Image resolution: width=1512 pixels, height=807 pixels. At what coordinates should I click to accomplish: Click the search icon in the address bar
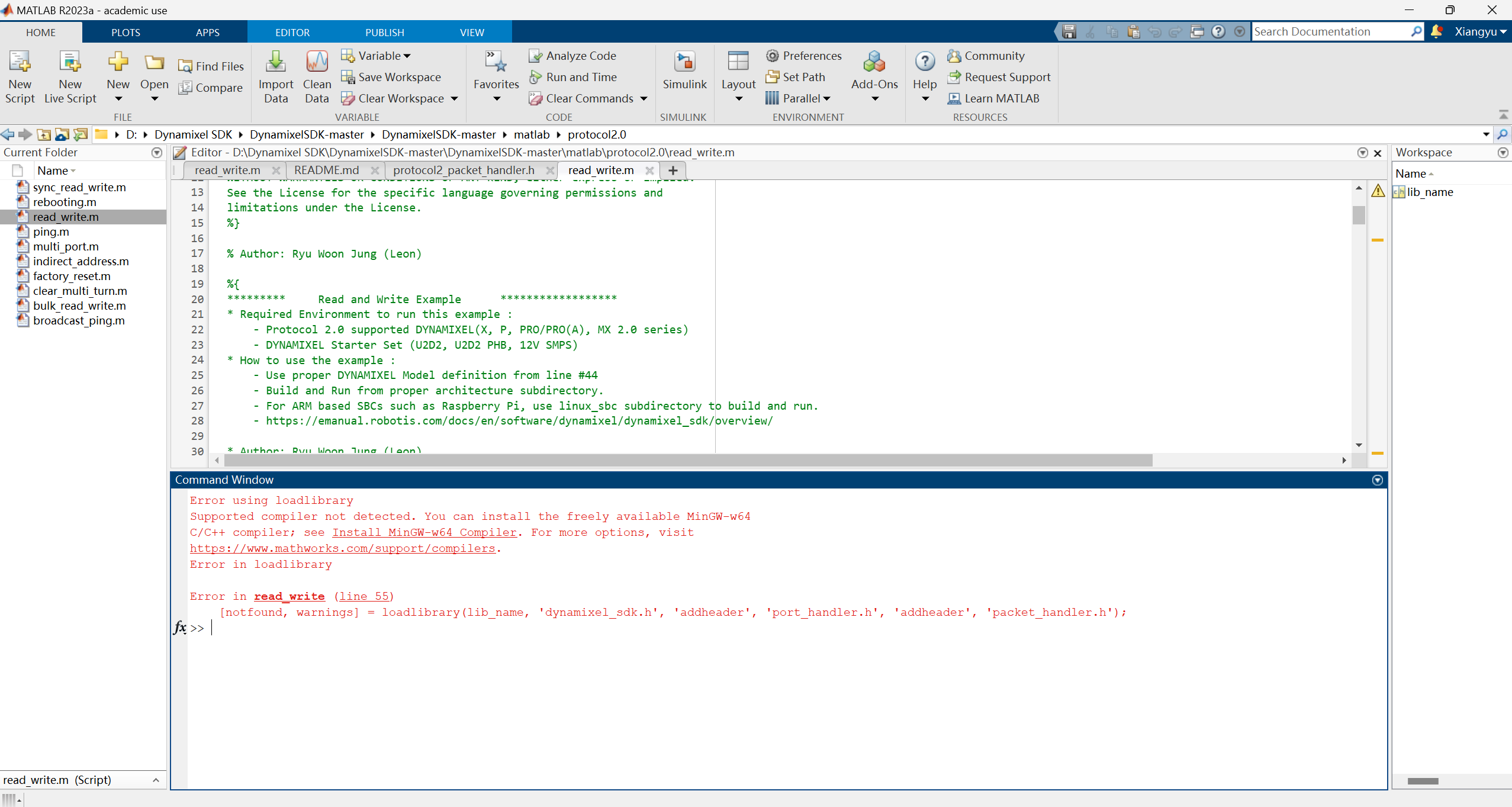pos(1503,134)
